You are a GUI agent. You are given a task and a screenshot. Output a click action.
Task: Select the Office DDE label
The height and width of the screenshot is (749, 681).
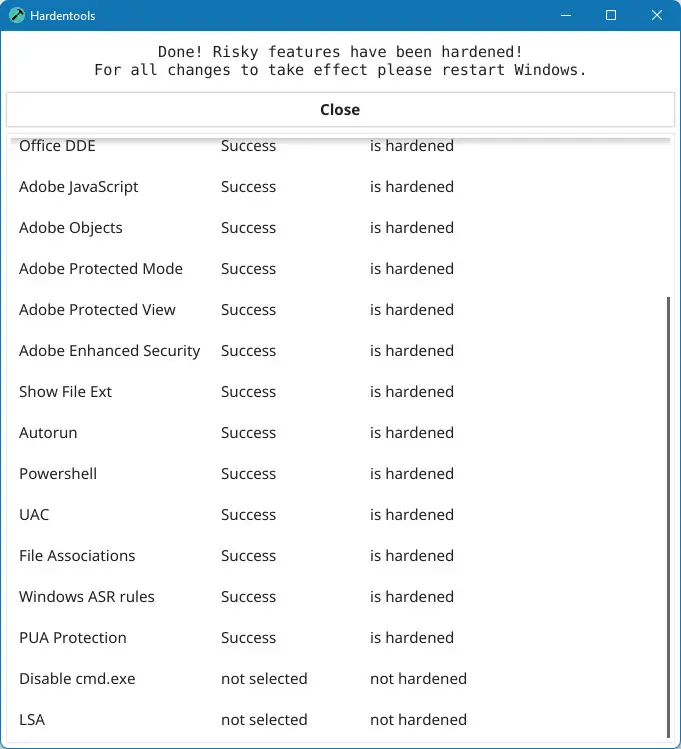[x=57, y=146]
